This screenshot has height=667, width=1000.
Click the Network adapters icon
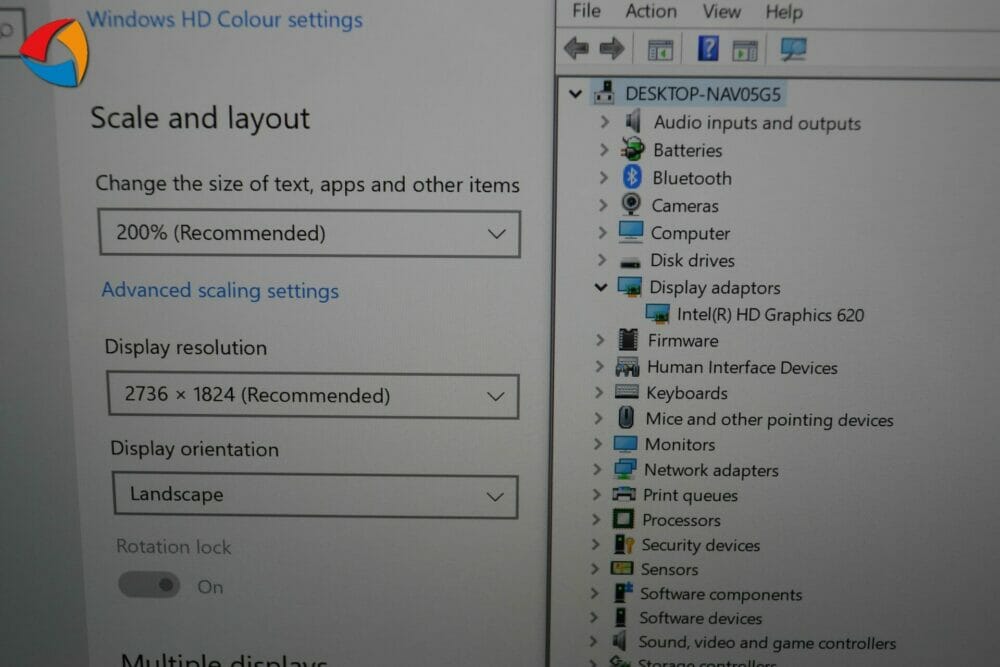[x=624, y=469]
